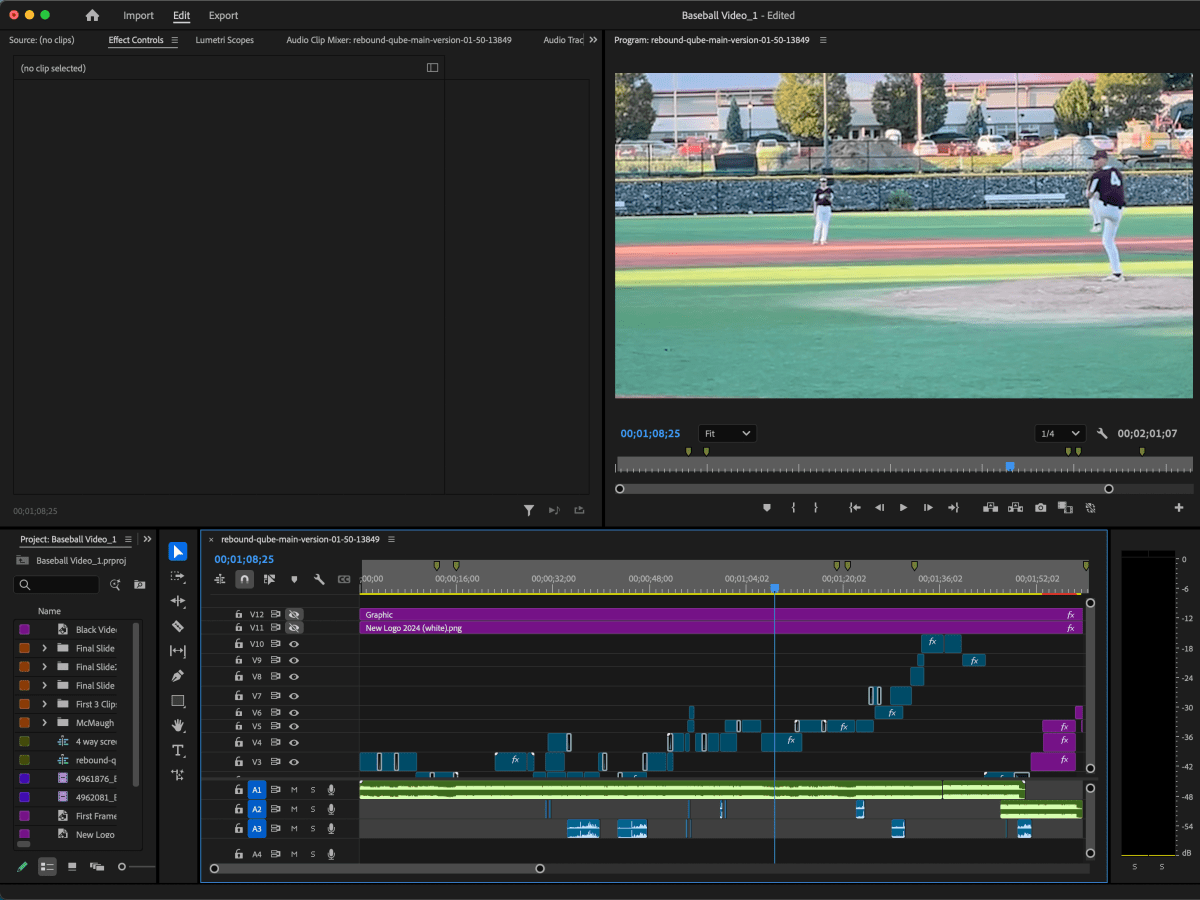Export a frame using the camera icon
Image resolution: width=1200 pixels, height=900 pixels.
coord(1040,507)
